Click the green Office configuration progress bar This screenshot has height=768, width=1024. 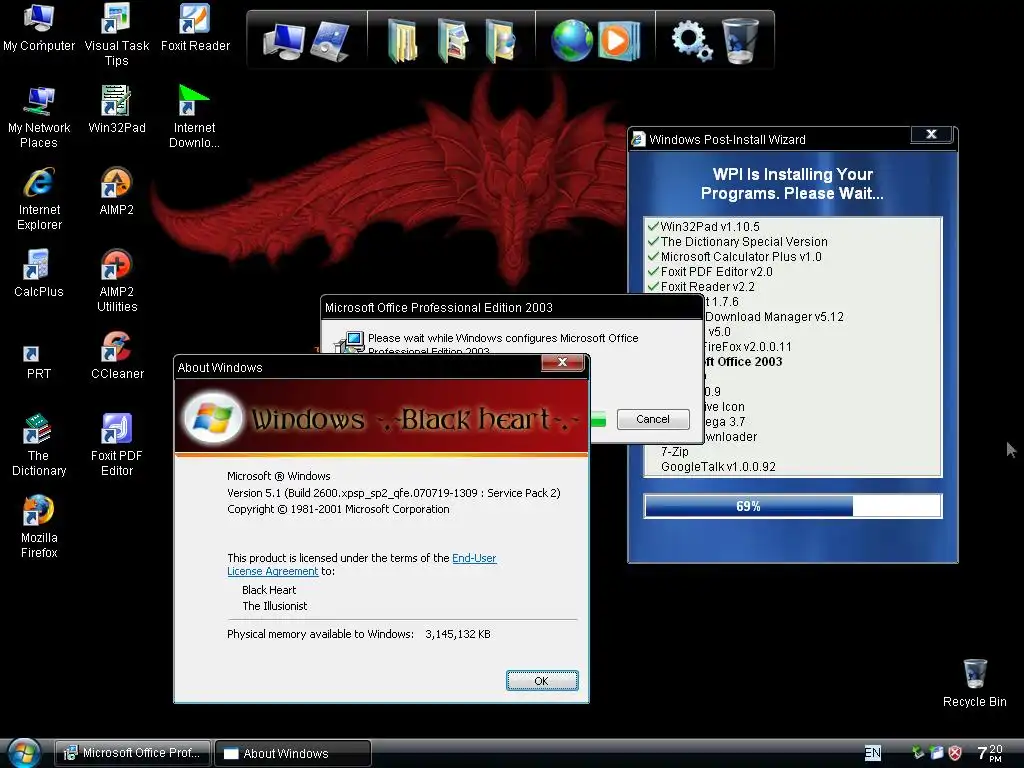[x=598, y=420]
